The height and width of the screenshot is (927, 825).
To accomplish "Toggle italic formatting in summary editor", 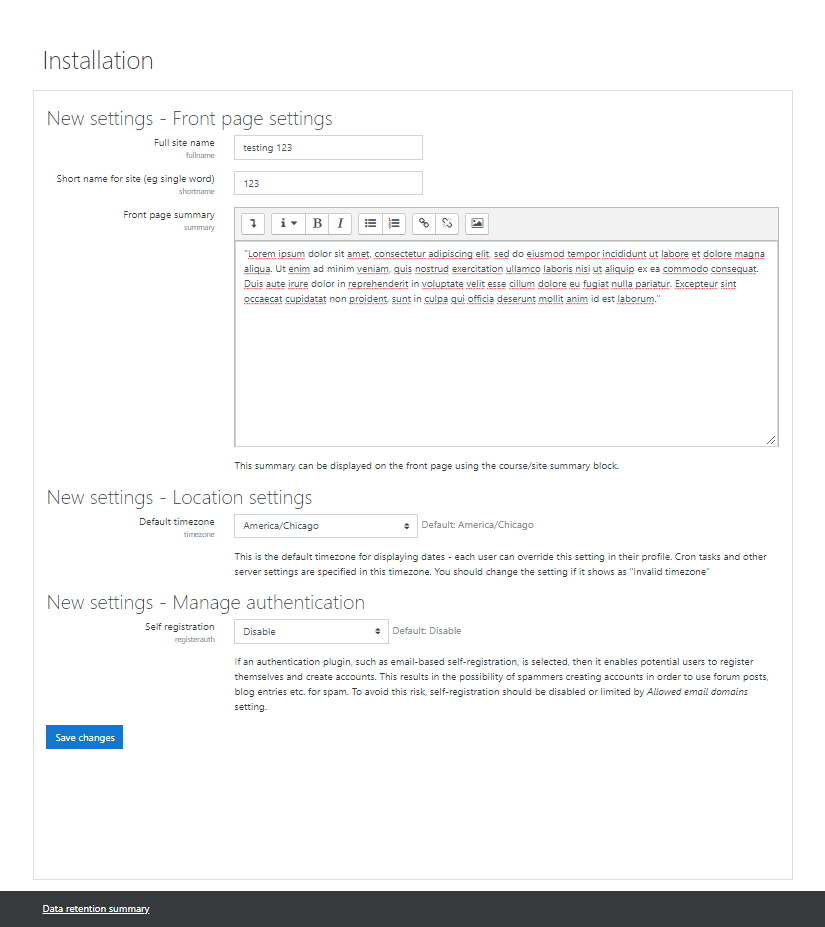I will pyautogui.click(x=340, y=223).
